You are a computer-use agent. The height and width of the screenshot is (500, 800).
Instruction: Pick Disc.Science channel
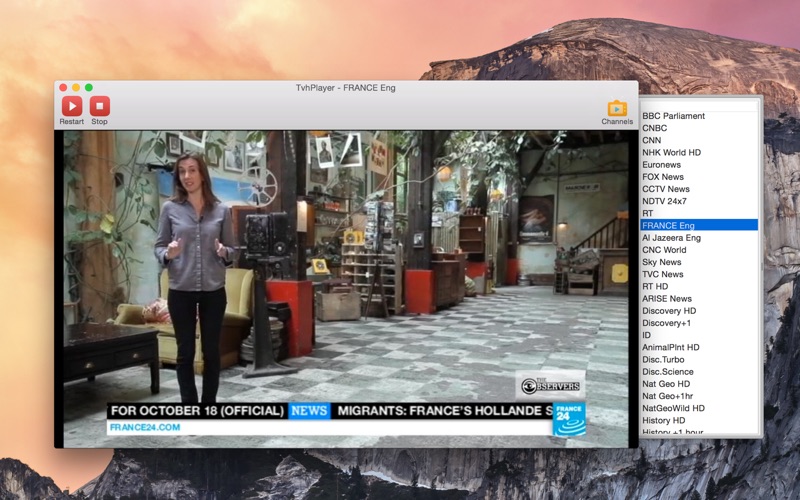point(699,372)
